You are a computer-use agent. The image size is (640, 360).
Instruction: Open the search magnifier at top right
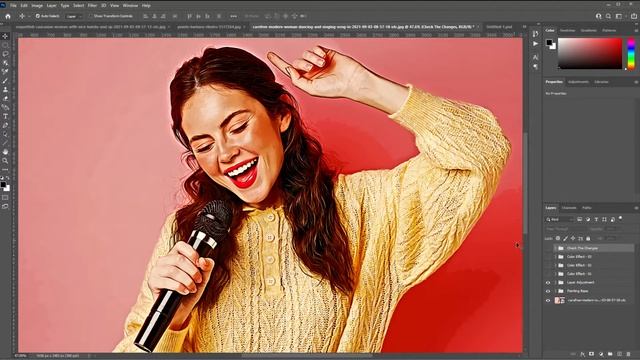[608, 16]
